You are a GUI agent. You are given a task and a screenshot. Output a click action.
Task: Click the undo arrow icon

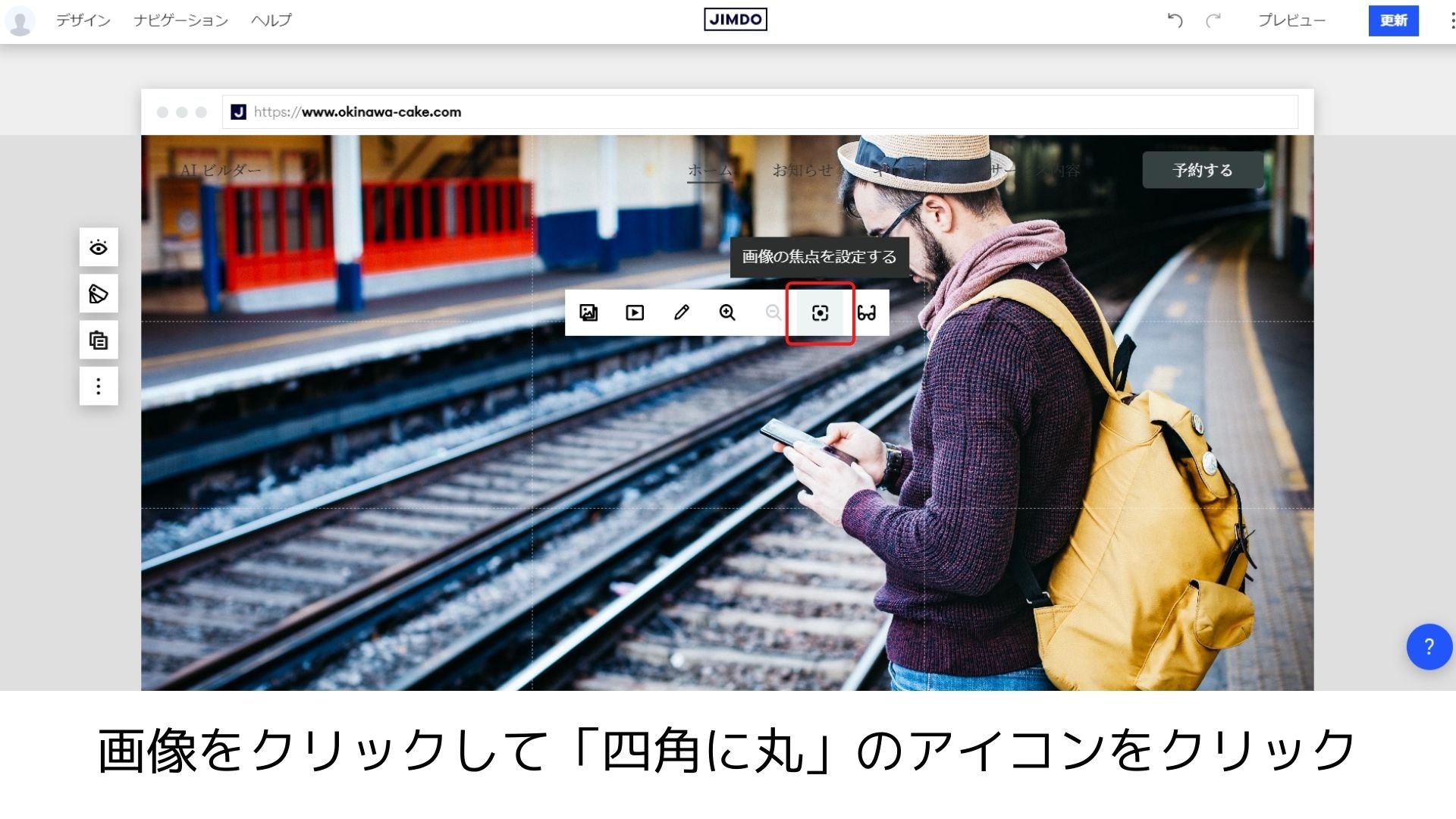[1175, 20]
